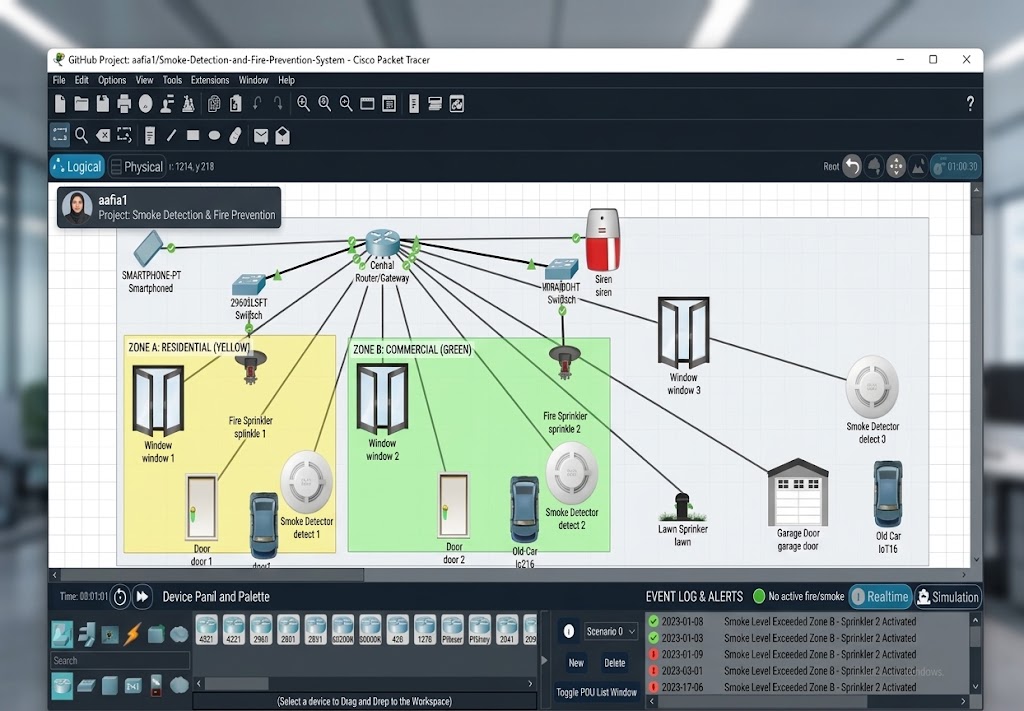Open the Window menu

click(253, 80)
